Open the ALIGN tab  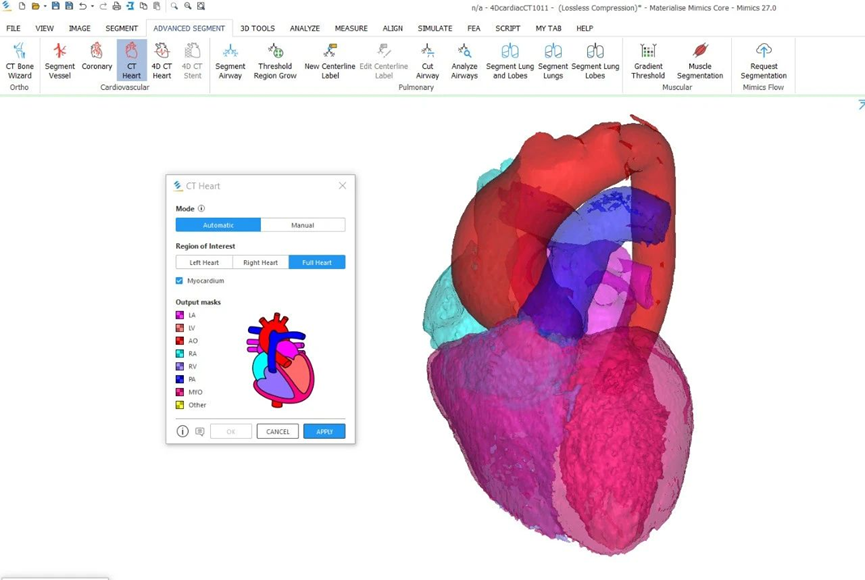point(393,28)
